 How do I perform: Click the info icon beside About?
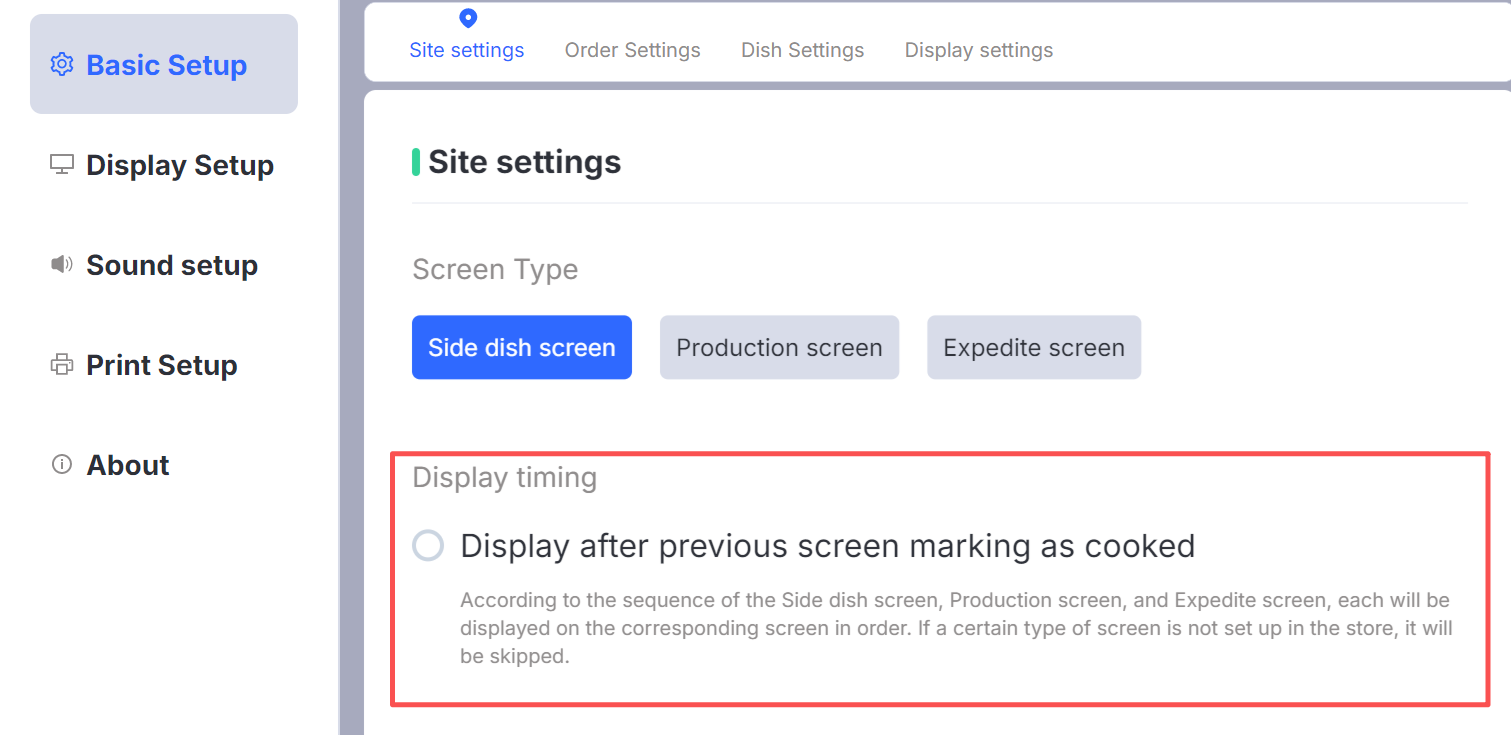click(x=62, y=465)
